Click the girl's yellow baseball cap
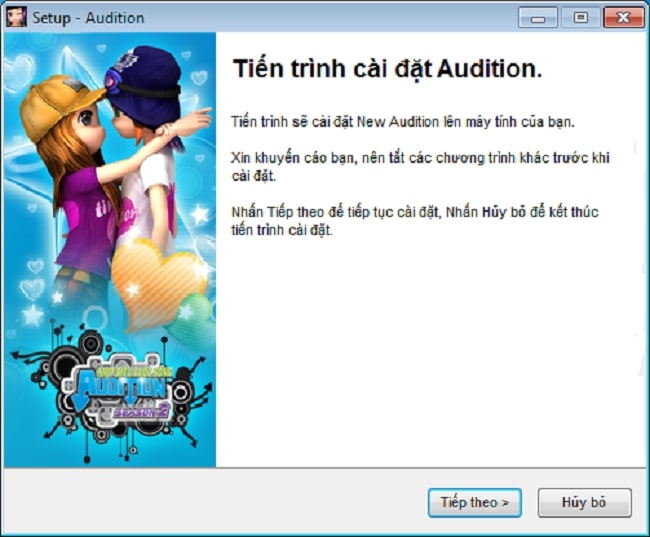This screenshot has width=650, height=537. coord(58,104)
